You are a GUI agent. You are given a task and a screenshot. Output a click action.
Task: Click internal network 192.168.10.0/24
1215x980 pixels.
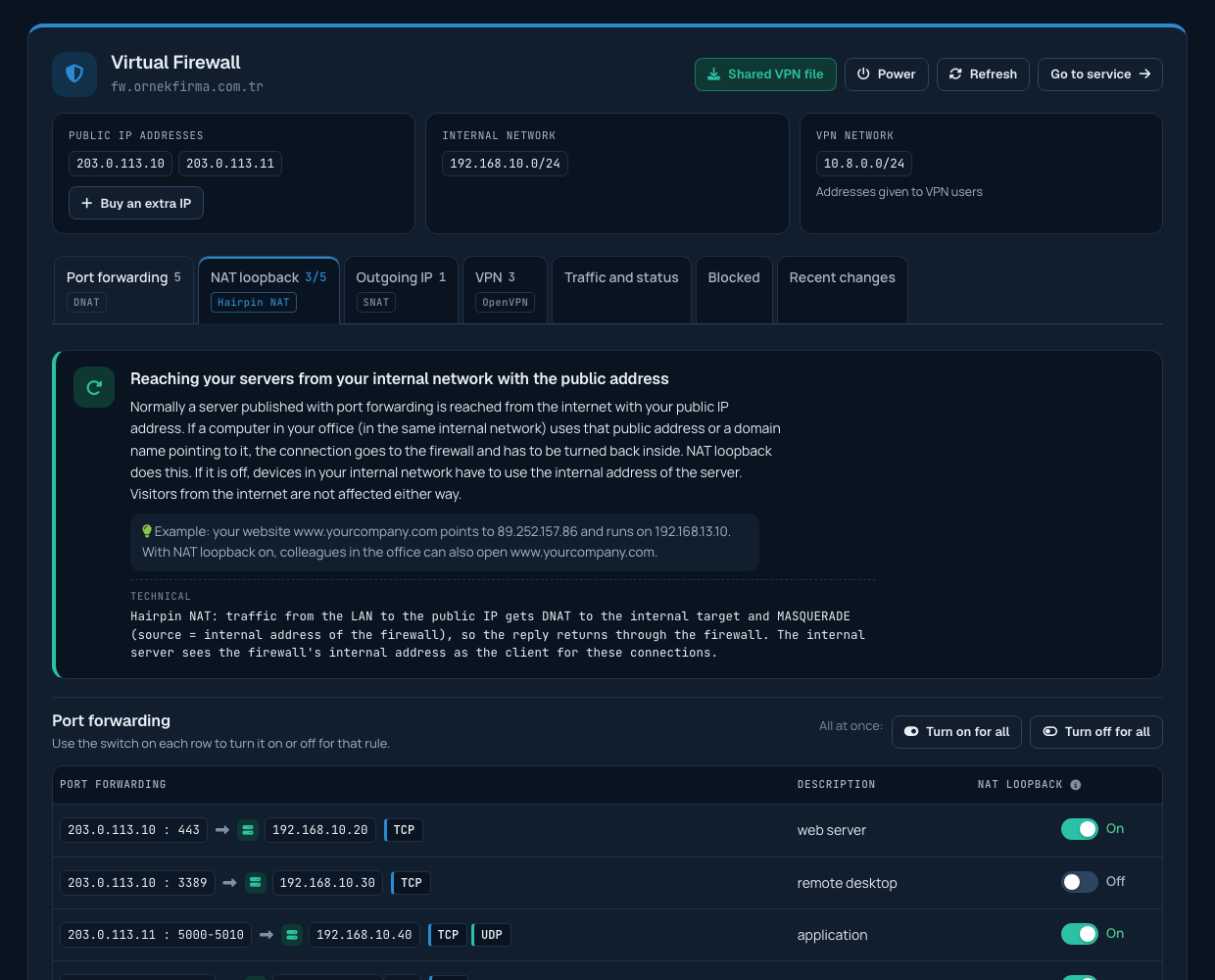pyautogui.click(x=505, y=164)
